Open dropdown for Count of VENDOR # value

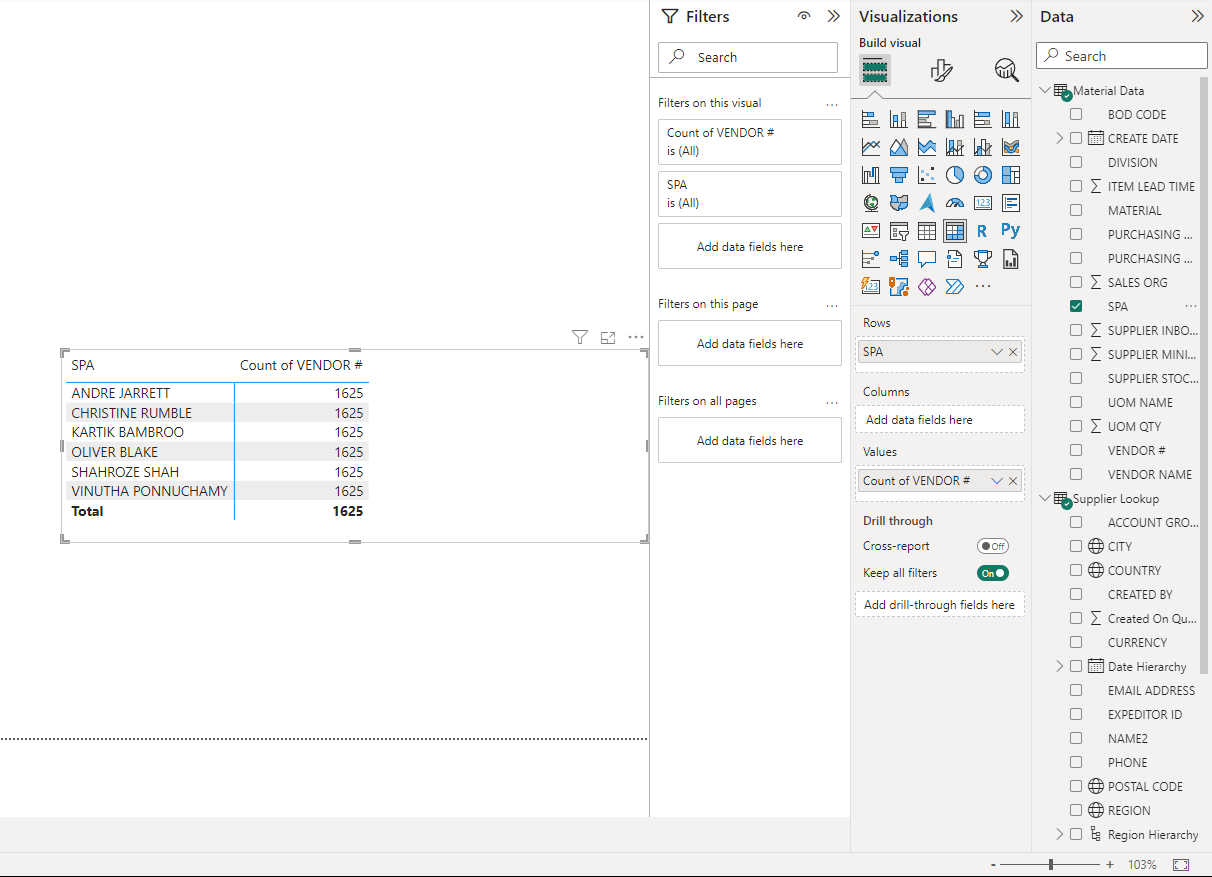996,481
